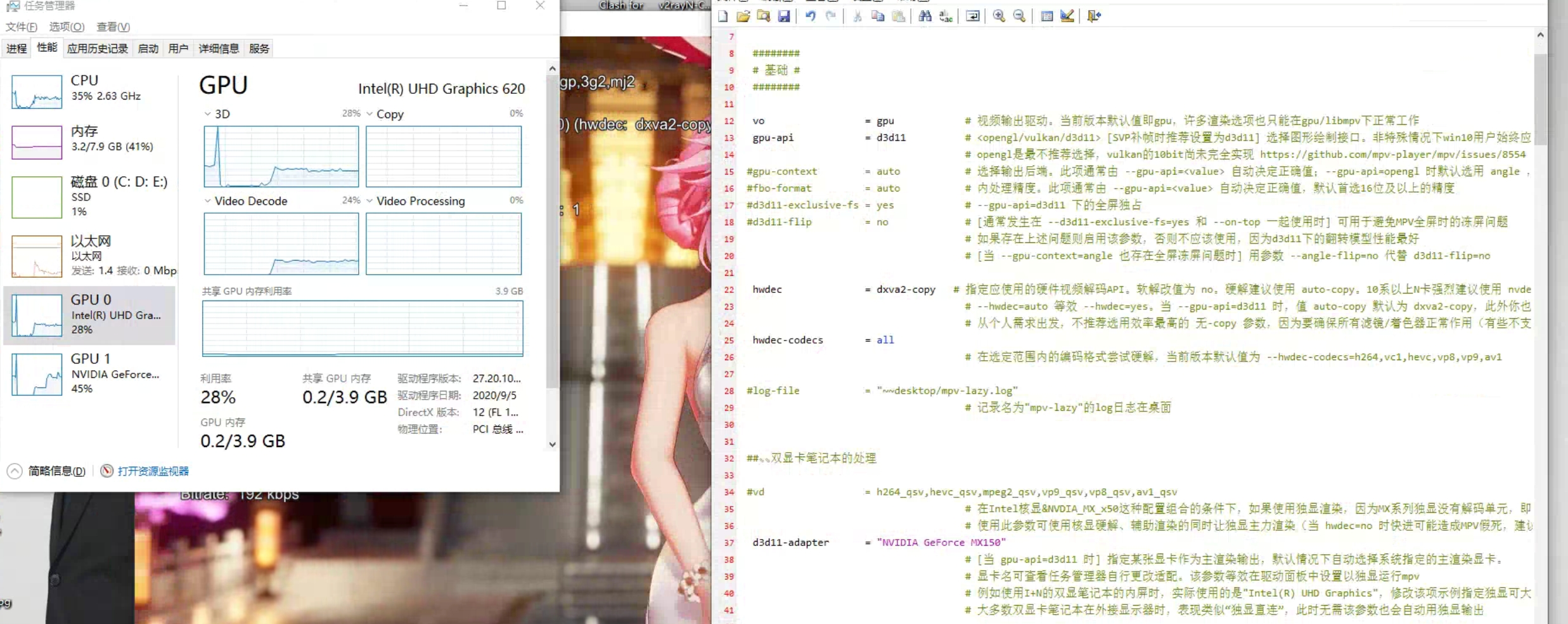This screenshot has width=1568, height=624.
Task: Click the 驱动程序版本 value 27.20.10...
Action: click(x=497, y=379)
